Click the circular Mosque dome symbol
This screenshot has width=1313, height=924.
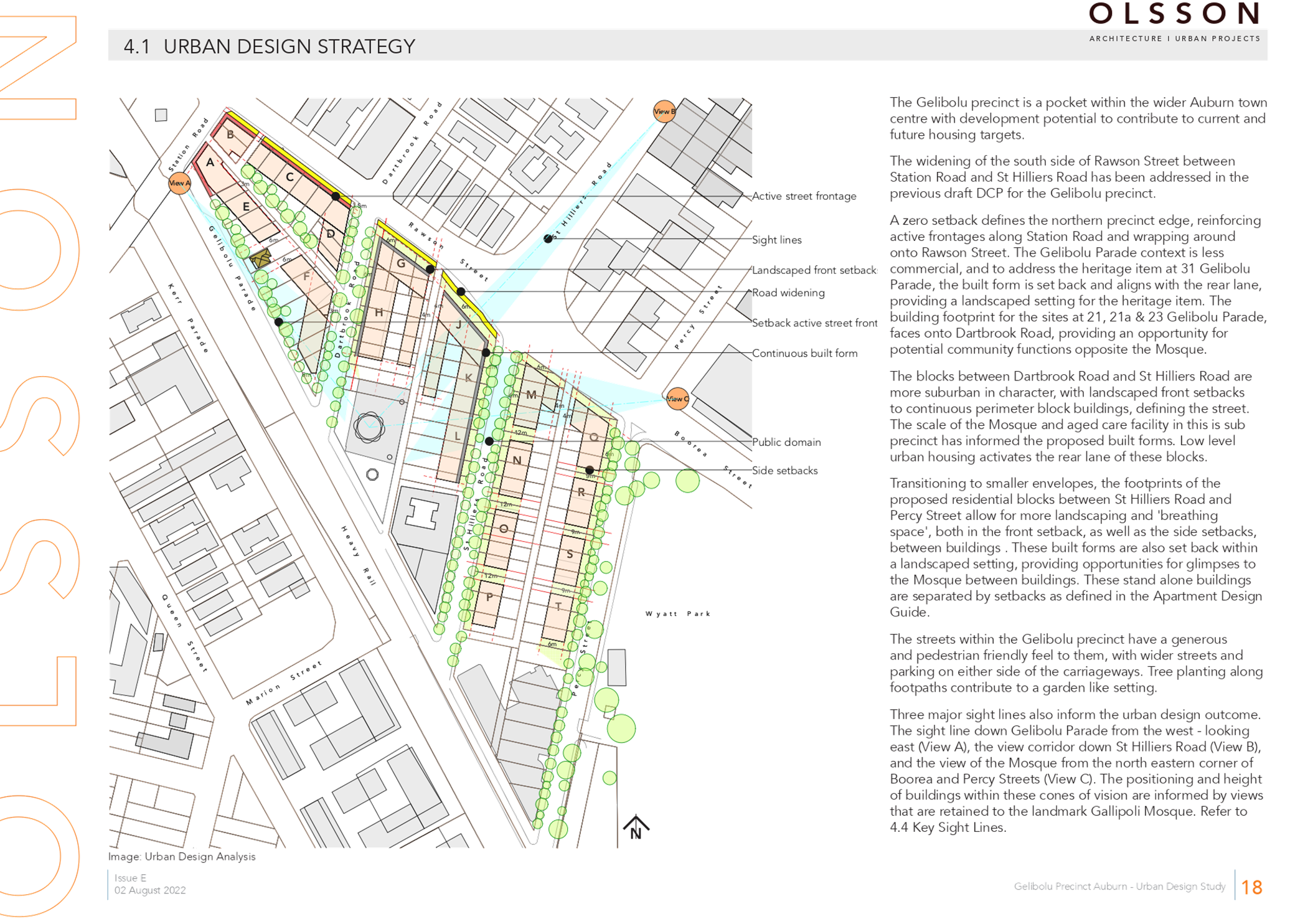point(369,427)
